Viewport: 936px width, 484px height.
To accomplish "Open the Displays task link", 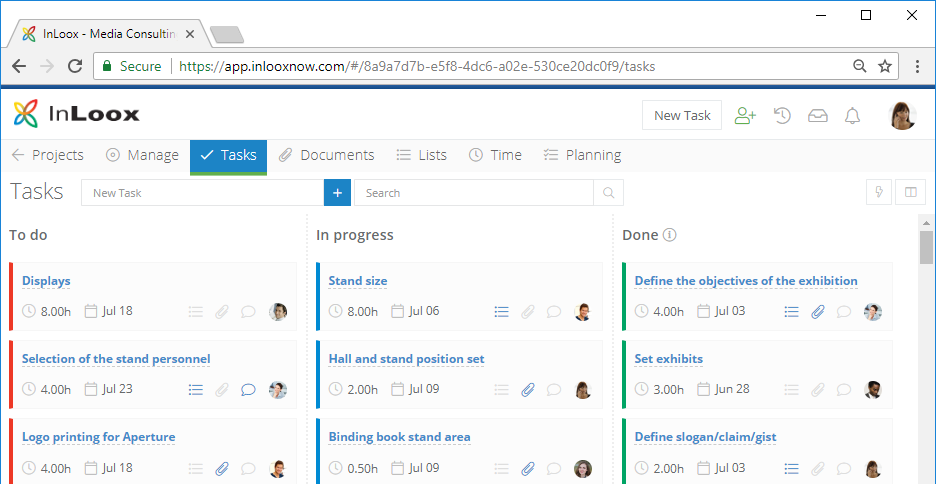I will click(46, 280).
